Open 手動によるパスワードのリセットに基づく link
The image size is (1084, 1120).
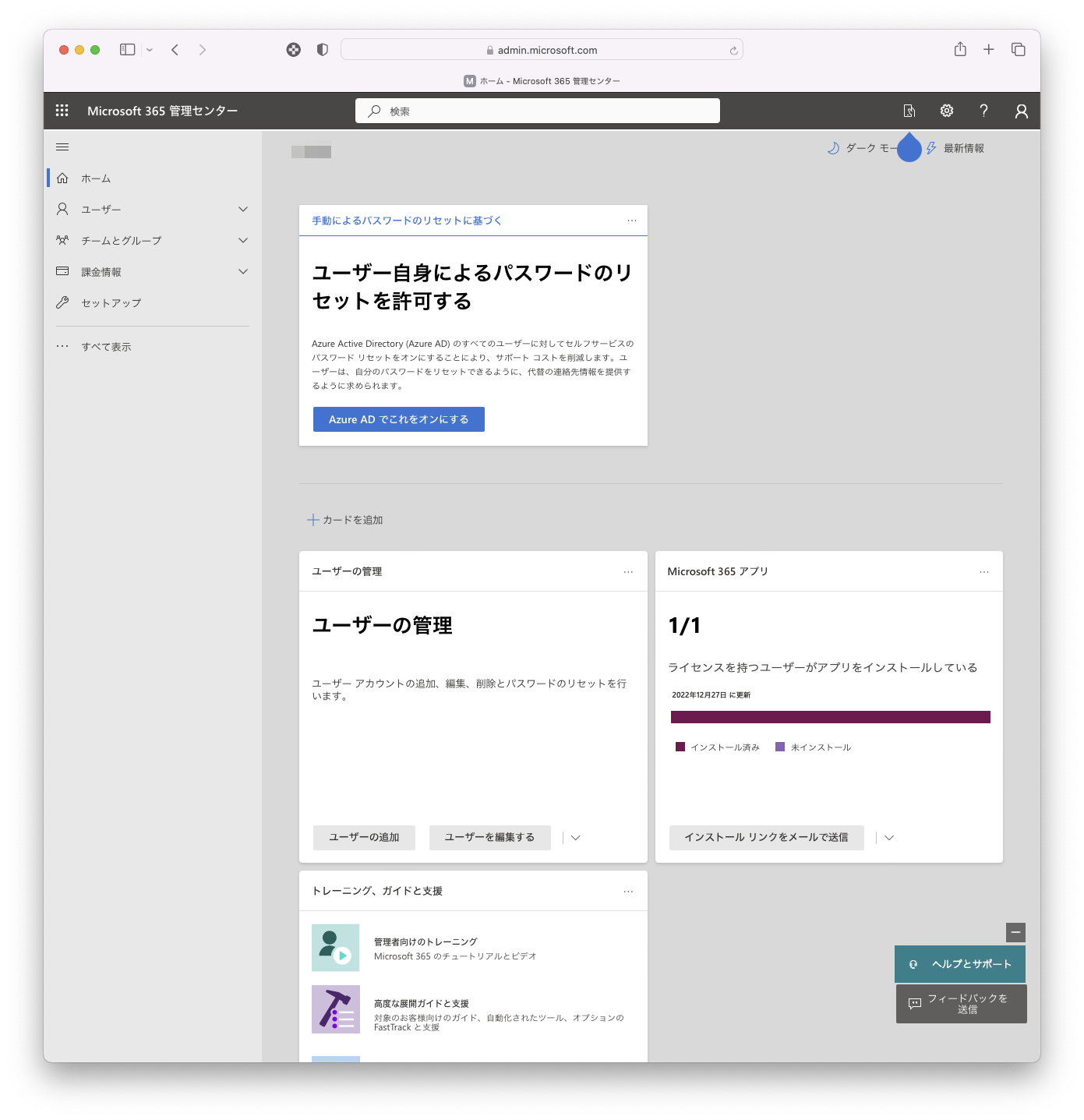(x=407, y=221)
